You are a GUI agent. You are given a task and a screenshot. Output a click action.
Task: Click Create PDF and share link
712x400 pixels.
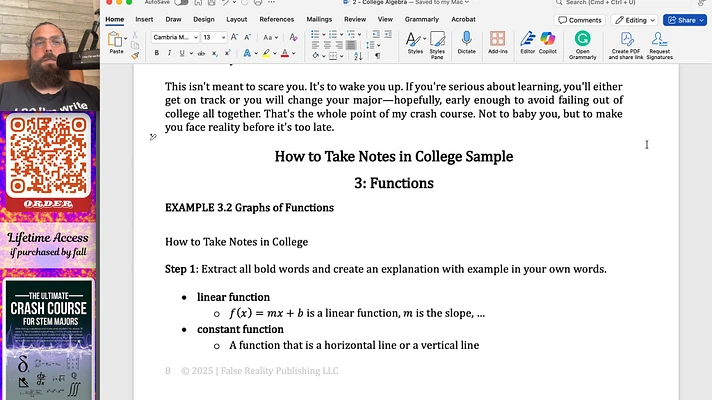click(625, 40)
